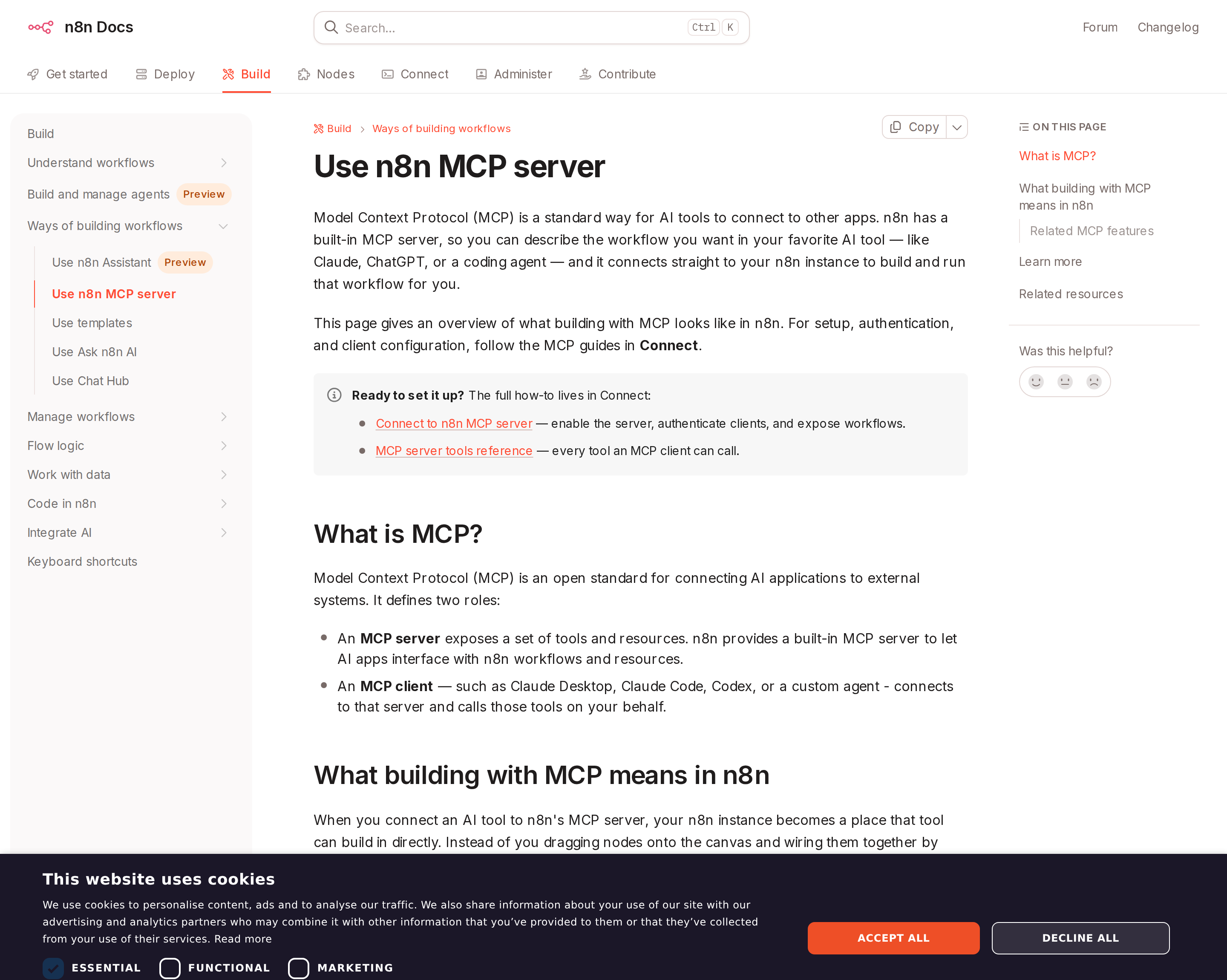Expand Integrate AI section

[x=224, y=533]
